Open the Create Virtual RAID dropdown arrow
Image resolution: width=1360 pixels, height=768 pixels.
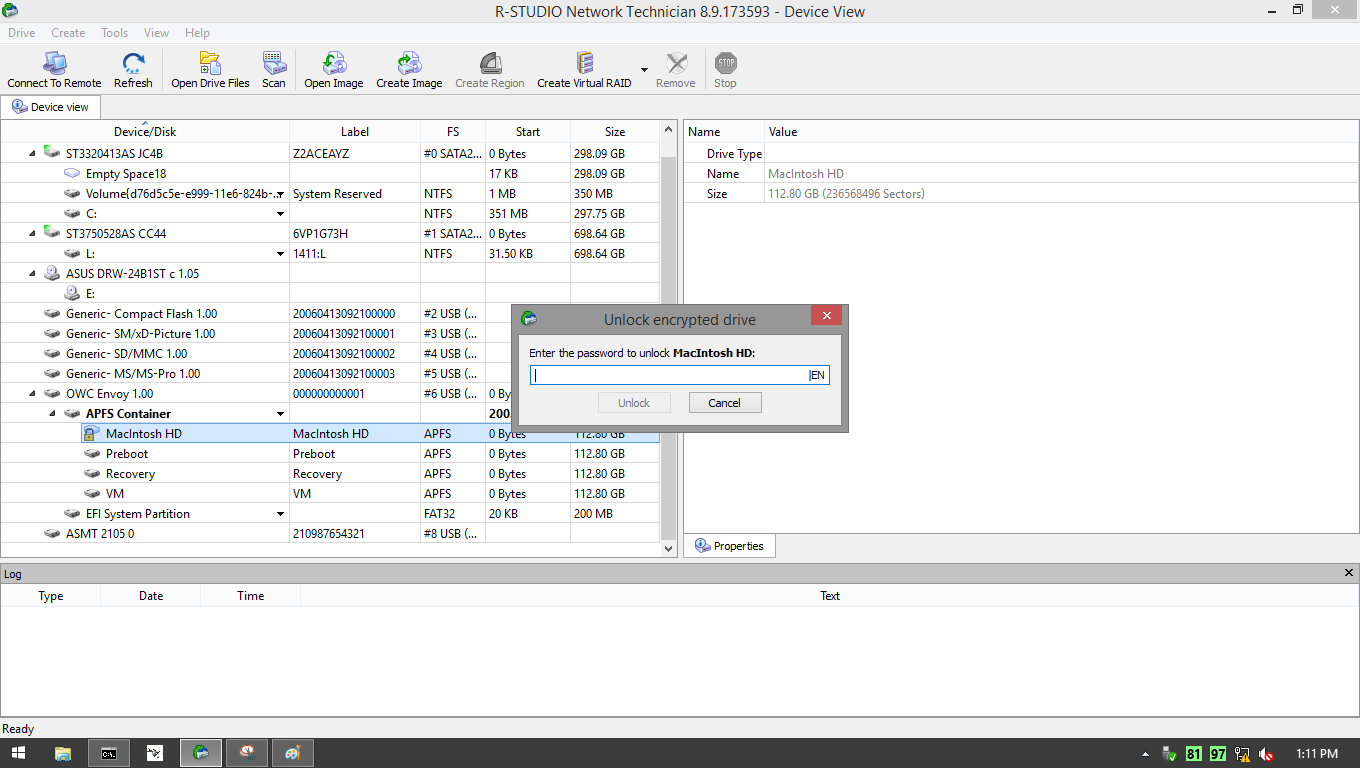(644, 70)
